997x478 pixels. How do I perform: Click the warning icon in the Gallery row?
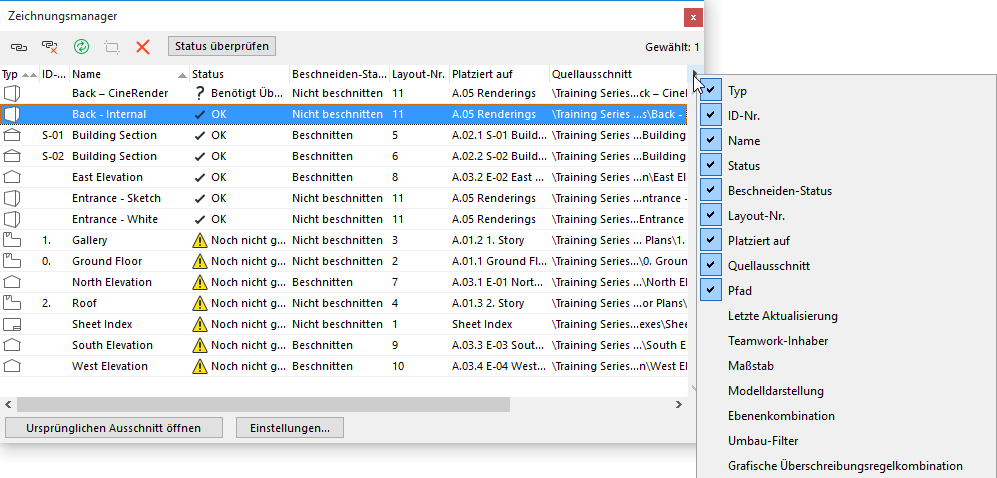[200, 240]
